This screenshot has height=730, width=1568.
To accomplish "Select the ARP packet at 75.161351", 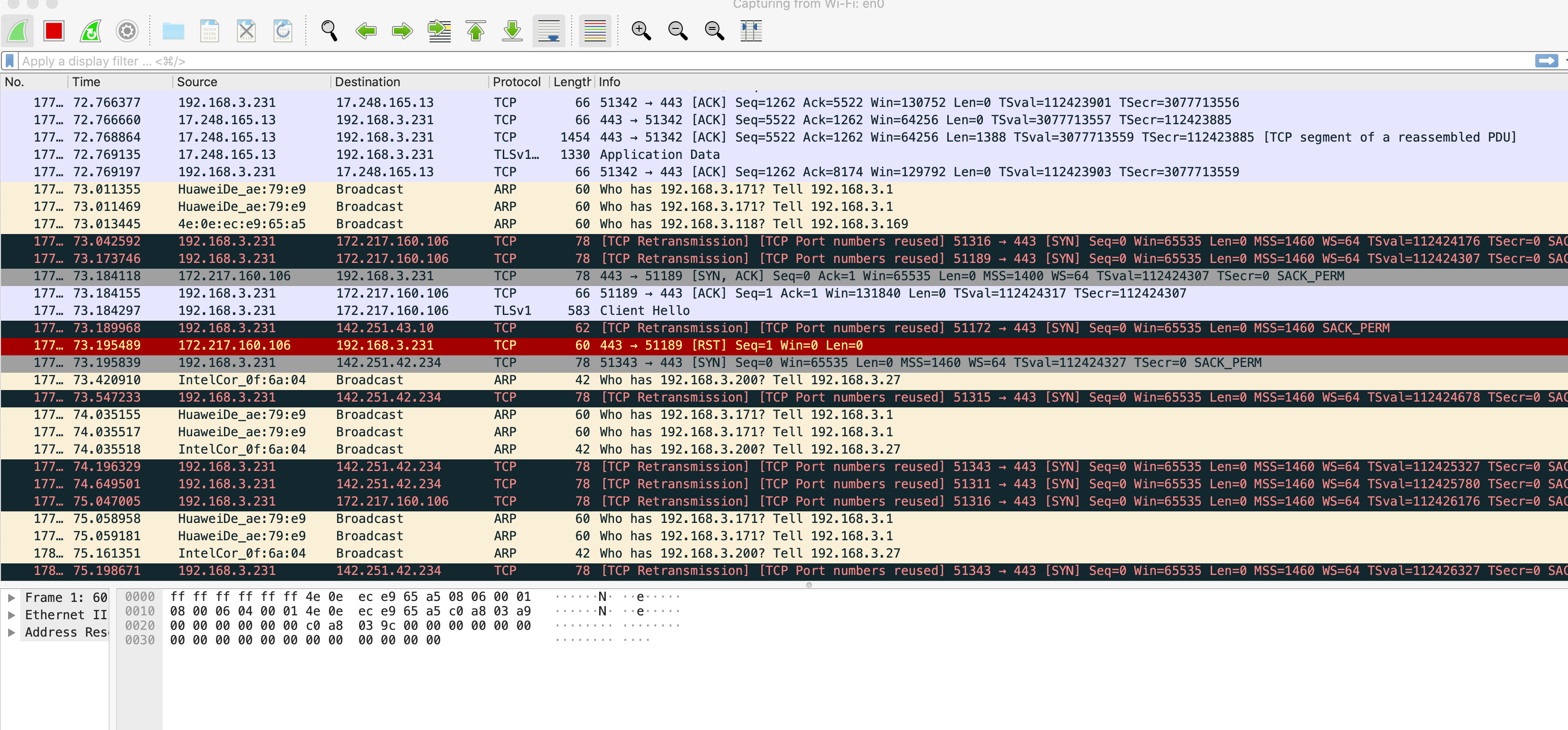I will [x=784, y=553].
